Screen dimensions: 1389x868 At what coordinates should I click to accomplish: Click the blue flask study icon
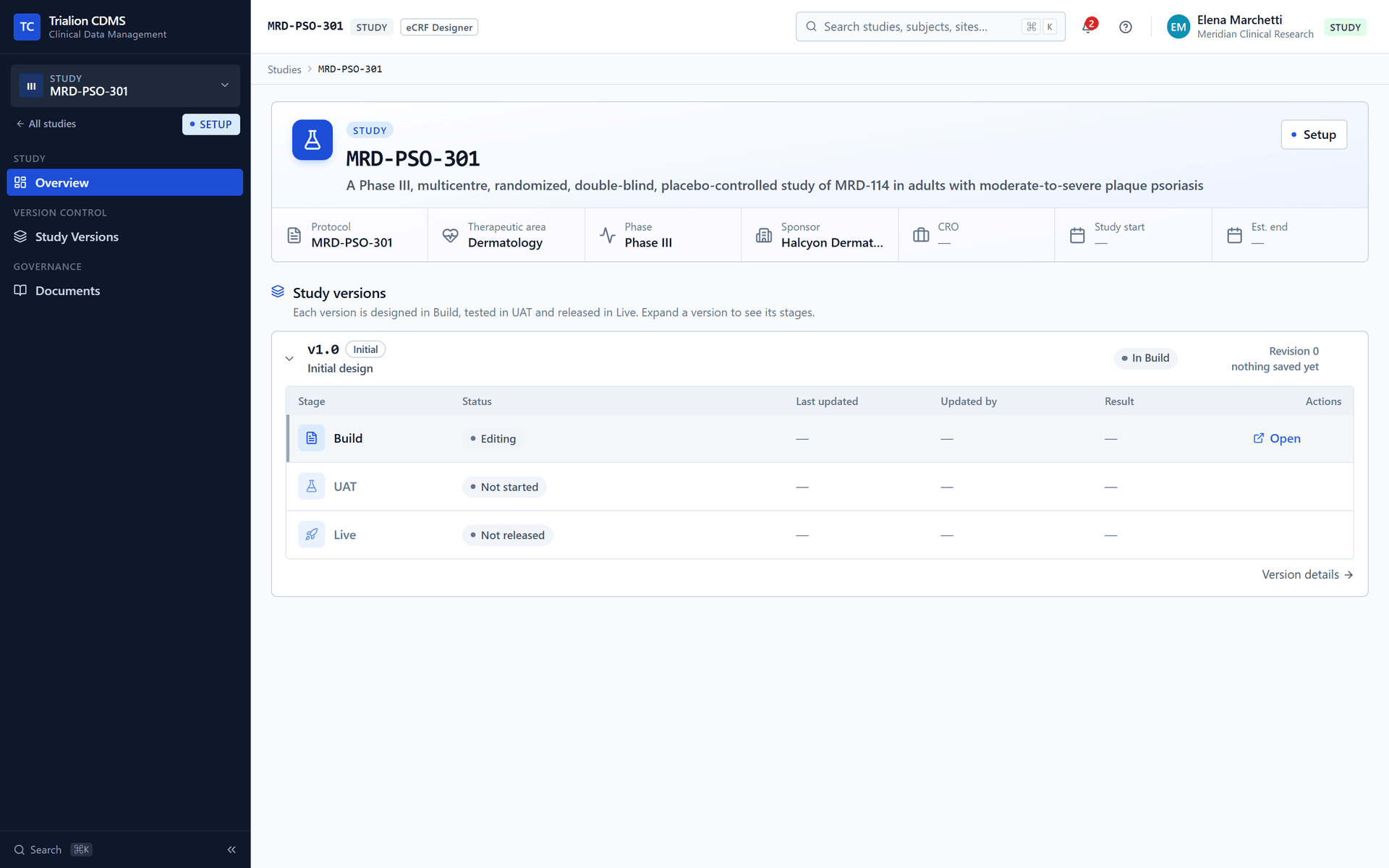(313, 140)
